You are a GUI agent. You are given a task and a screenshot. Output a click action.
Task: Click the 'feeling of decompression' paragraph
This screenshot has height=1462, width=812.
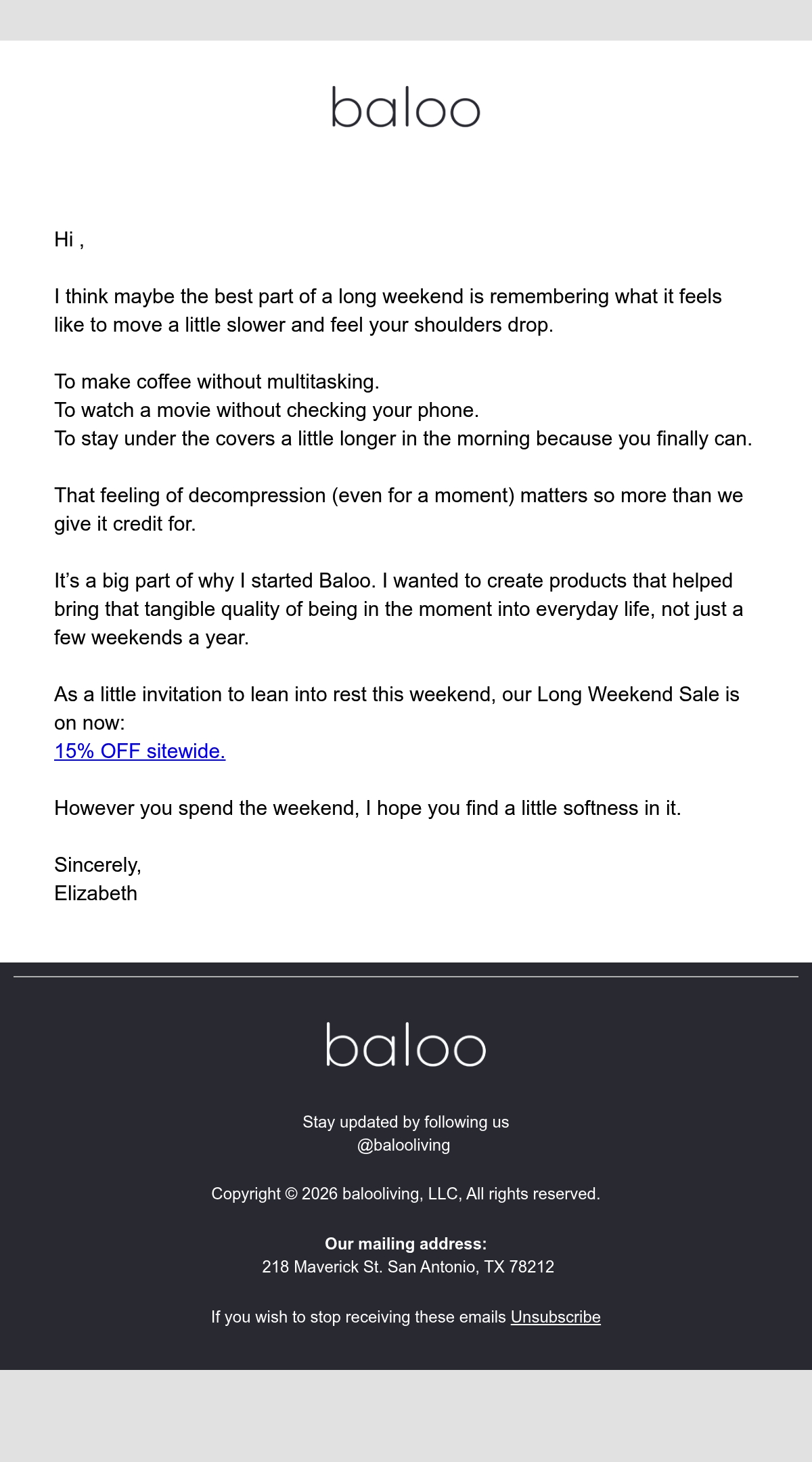399,510
